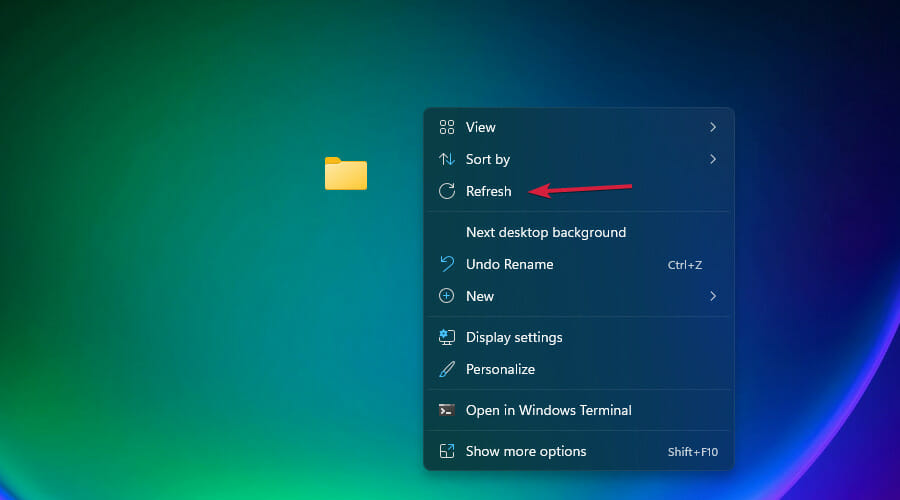
Task: Select the yellow folder on the desktop
Action: pos(346,173)
